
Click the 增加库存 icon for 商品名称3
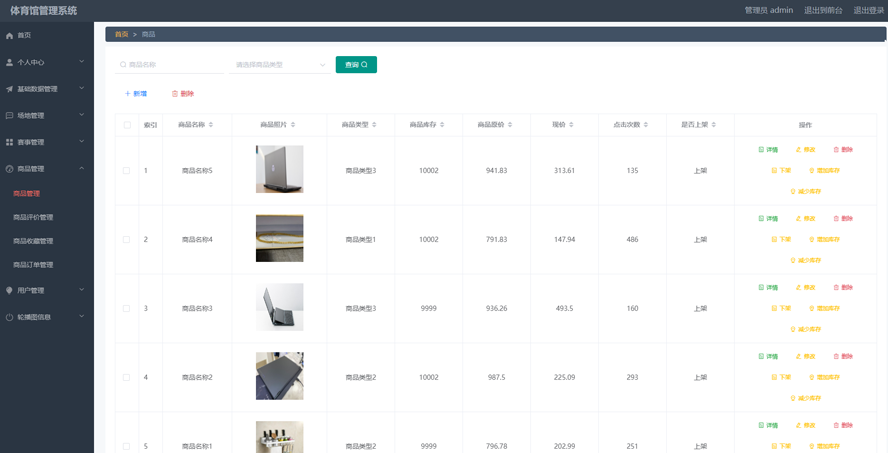(x=812, y=309)
